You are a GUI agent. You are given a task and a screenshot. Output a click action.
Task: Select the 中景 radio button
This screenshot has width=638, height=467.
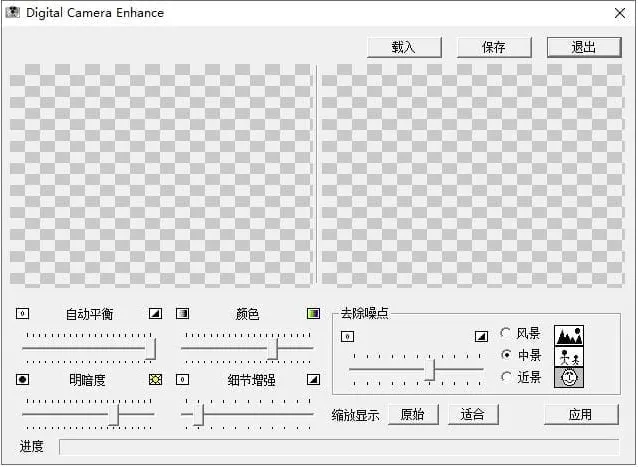pyautogui.click(x=506, y=355)
